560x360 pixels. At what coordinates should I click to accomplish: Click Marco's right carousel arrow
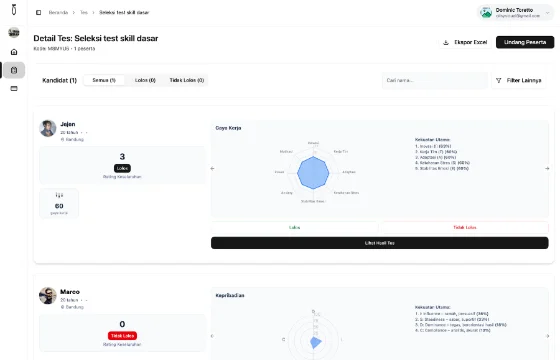click(547, 336)
